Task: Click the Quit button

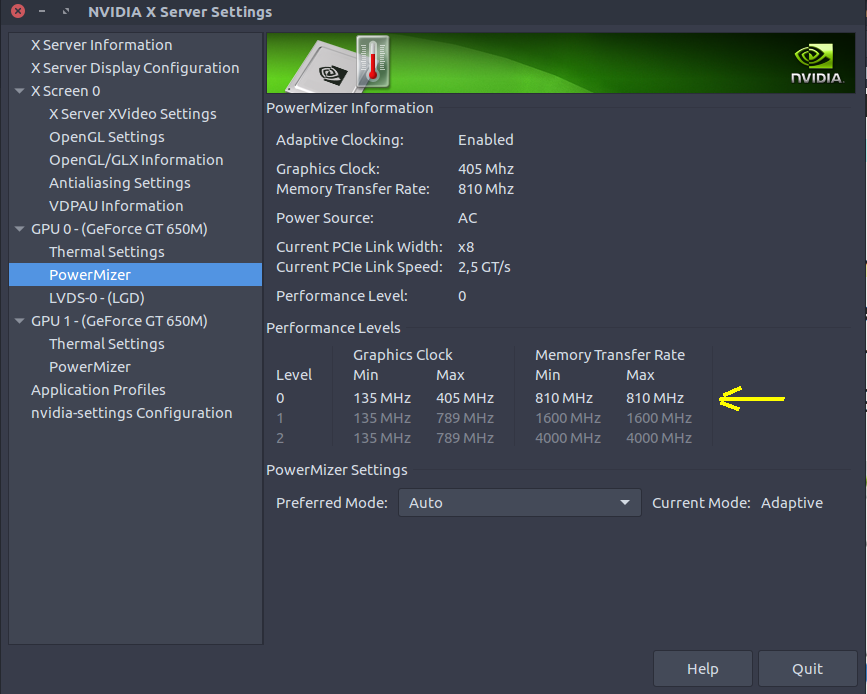Action: click(807, 669)
